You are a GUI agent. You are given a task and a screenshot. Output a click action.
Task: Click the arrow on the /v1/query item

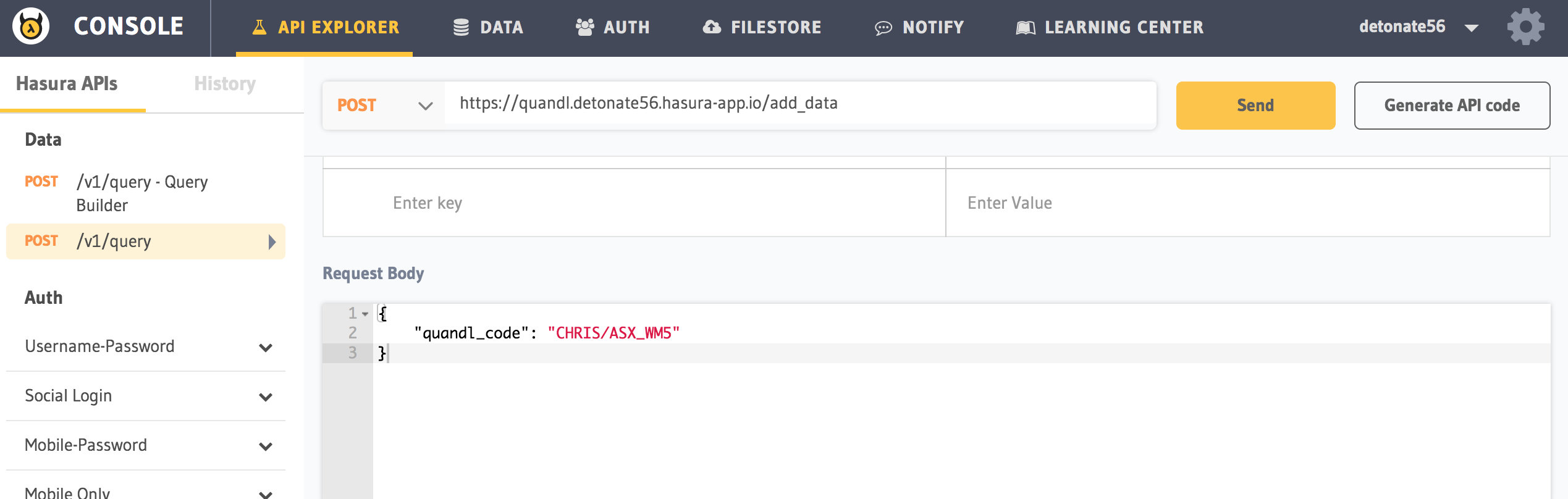pos(272,241)
